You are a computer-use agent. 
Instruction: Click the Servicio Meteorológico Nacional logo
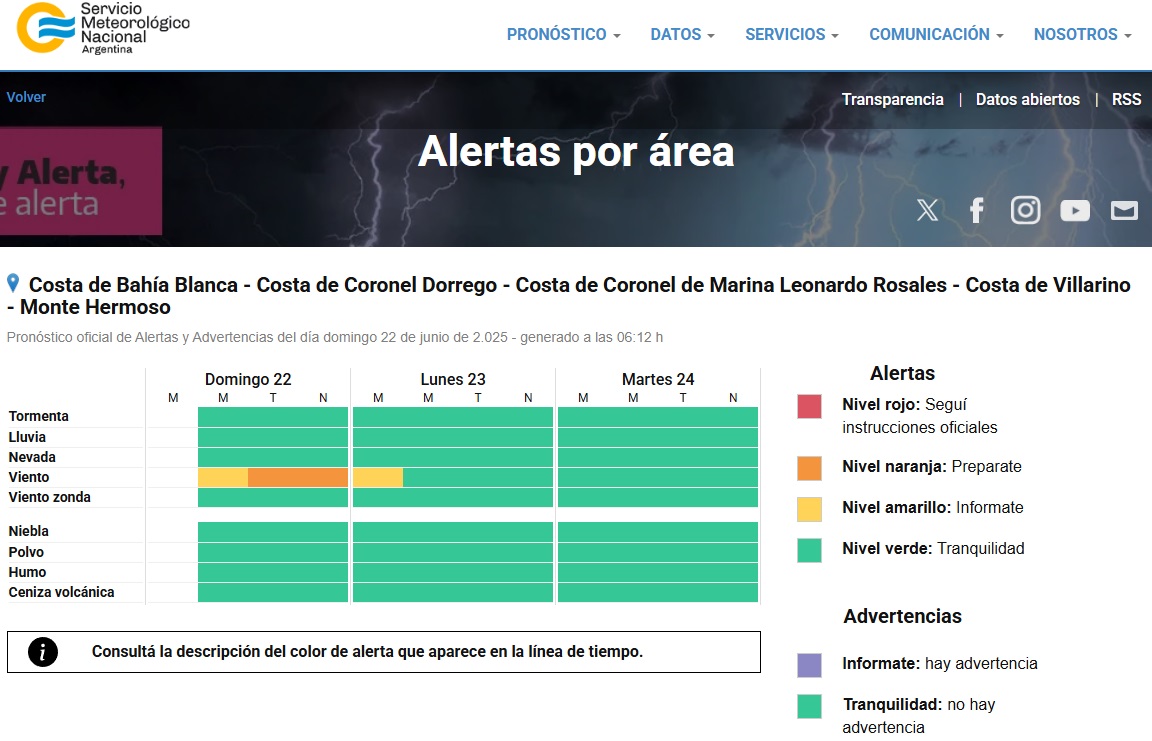click(103, 28)
